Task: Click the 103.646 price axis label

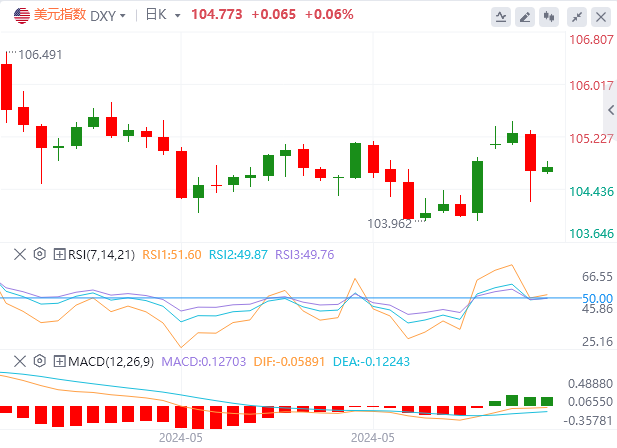Action: pos(591,234)
